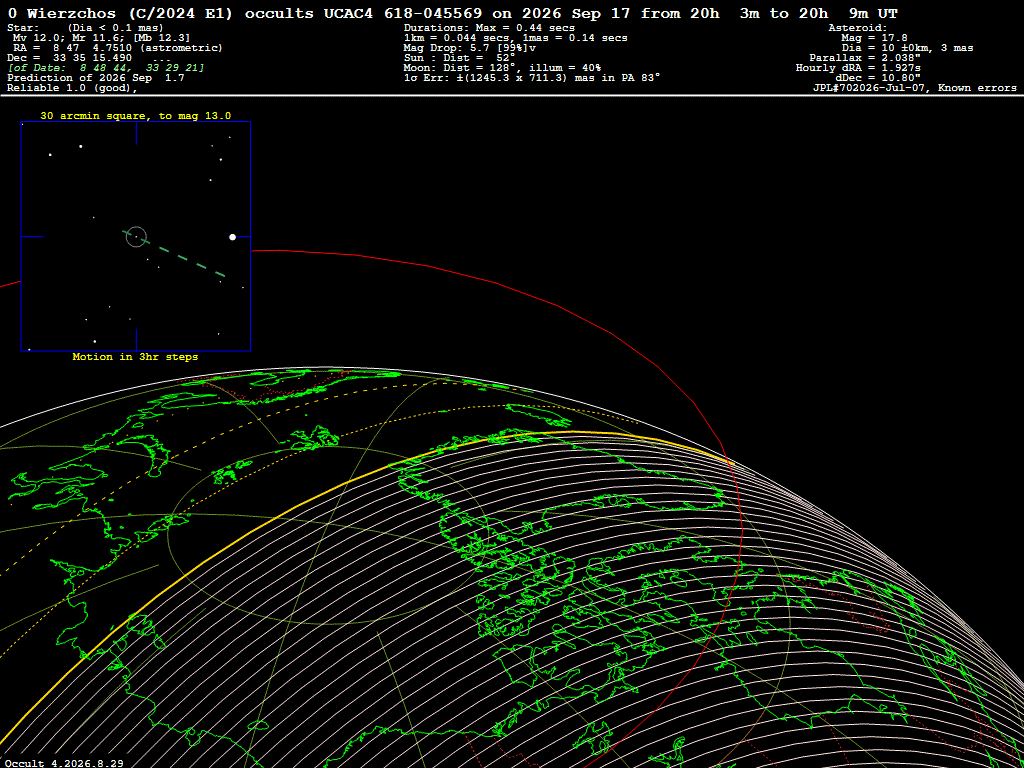Click the 'Hourly dRA = 1.927s' value

tap(858, 68)
